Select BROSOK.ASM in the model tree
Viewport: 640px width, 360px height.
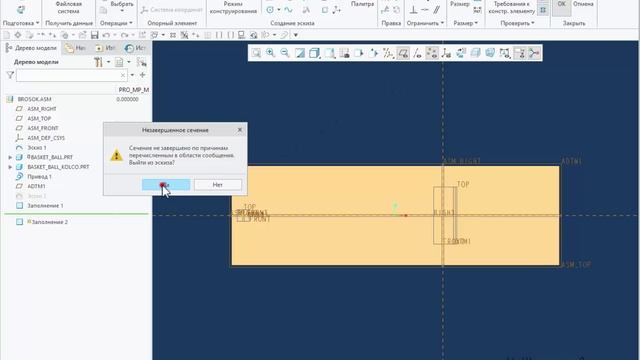click(x=34, y=99)
